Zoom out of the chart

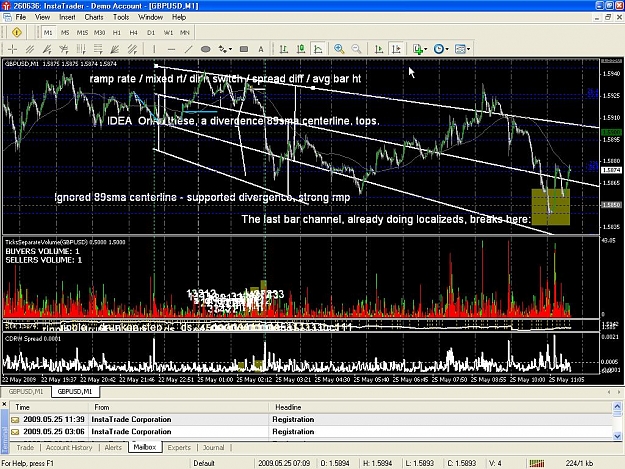356,49
